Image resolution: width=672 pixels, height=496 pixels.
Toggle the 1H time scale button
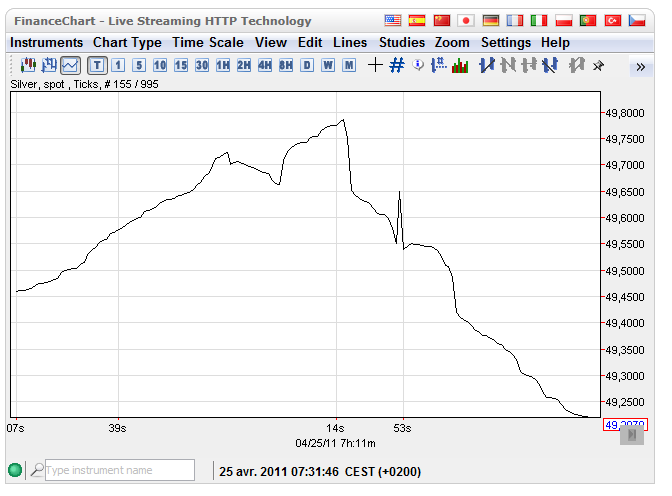coord(223,66)
